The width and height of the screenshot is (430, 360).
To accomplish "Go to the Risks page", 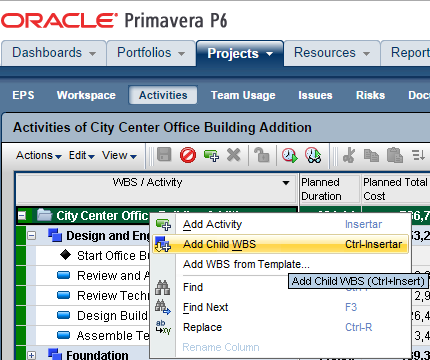I will pos(370,95).
